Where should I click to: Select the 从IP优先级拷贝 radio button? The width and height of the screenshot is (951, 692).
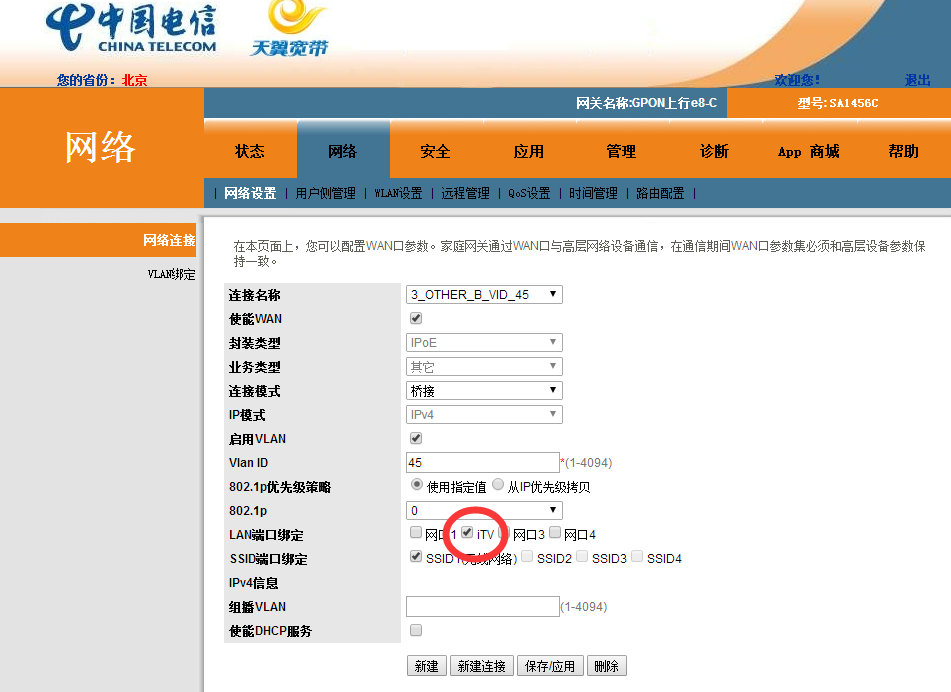coord(498,485)
